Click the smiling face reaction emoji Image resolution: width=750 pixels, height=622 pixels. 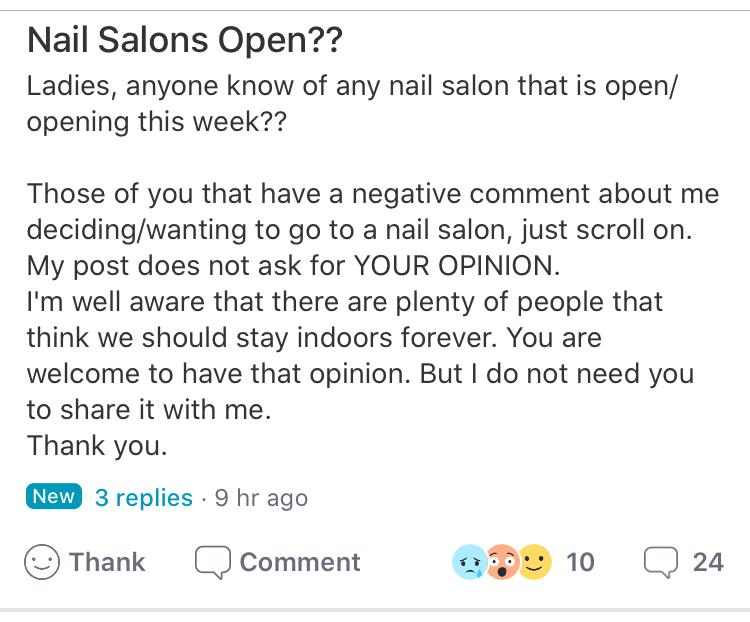coord(536,562)
